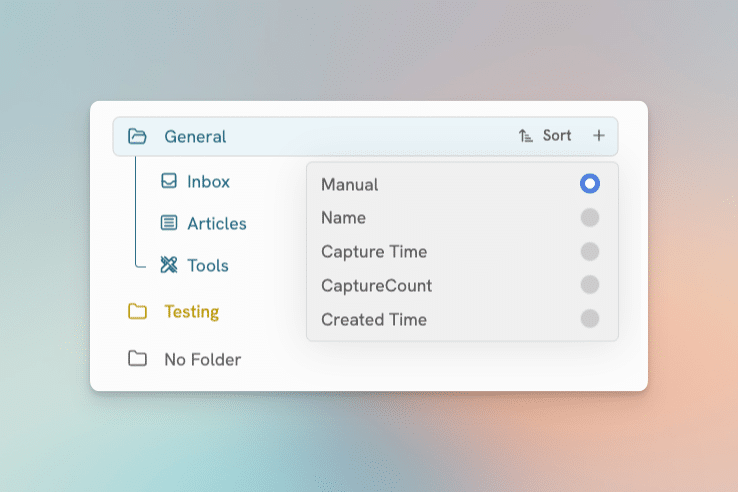
Task: Expand the Testing folder label
Action: tap(191, 312)
